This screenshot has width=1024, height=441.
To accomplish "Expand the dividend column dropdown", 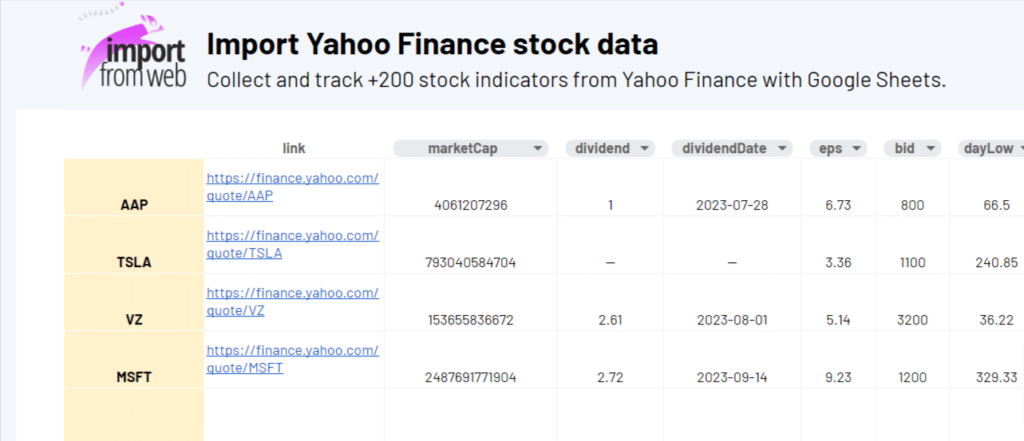I will coord(645,148).
